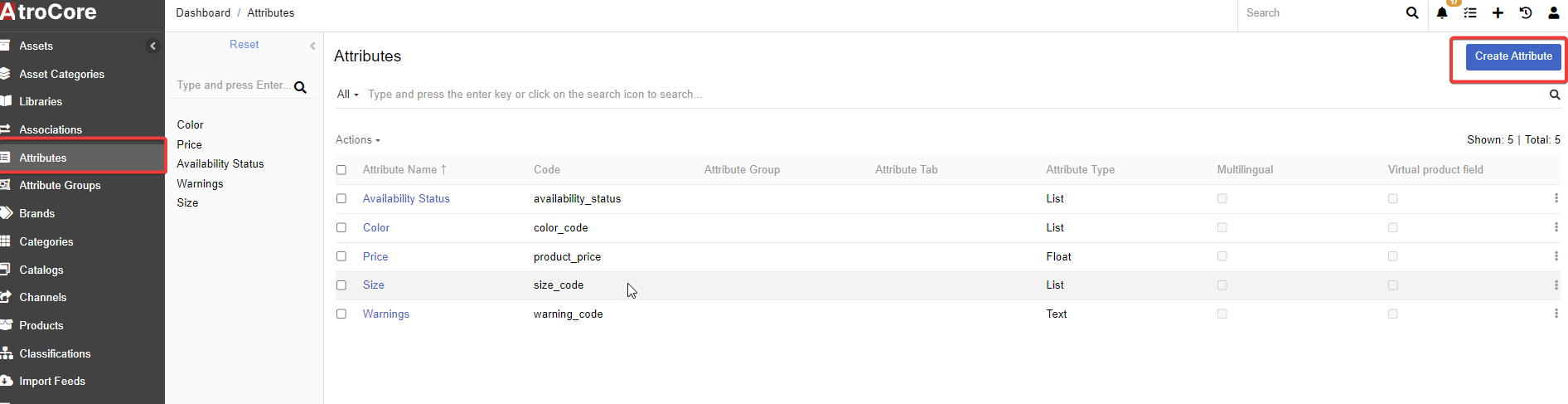Viewport: 1568px width, 404px height.
Task: Open the user profile icon
Action: (1553, 13)
